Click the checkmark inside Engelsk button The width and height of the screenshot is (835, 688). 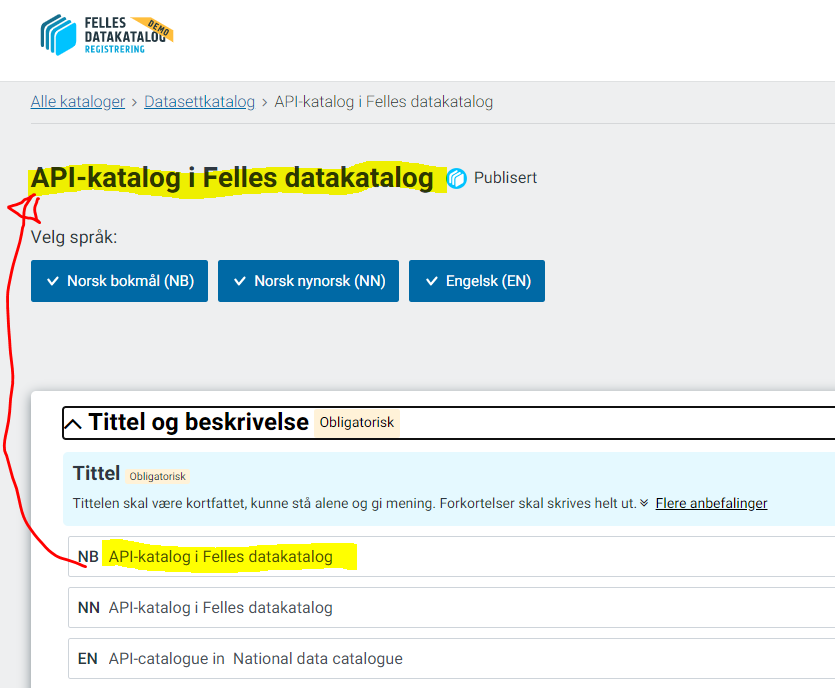point(431,280)
